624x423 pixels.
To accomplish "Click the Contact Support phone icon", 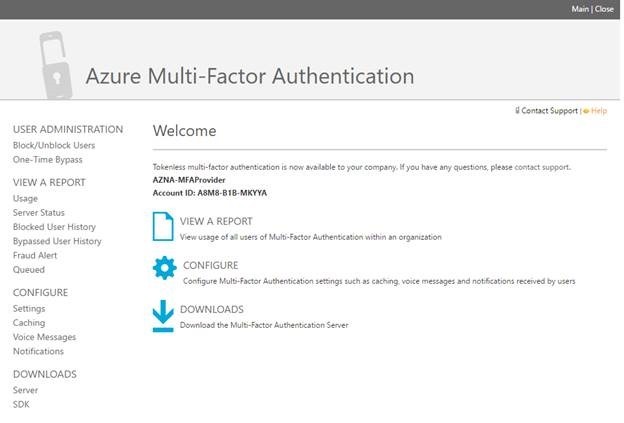I will (x=517, y=110).
